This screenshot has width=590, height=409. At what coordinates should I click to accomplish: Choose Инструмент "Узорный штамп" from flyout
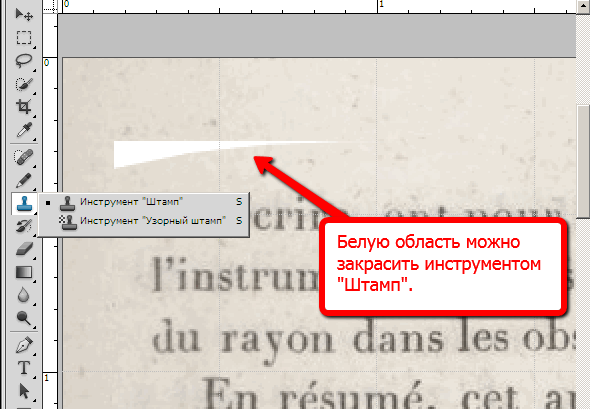click(x=143, y=221)
